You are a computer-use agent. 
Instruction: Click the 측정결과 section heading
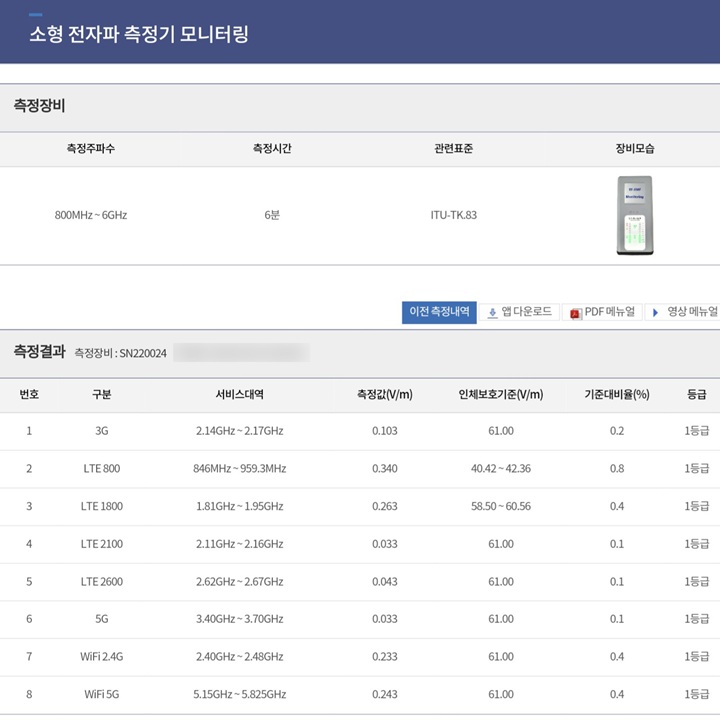click(x=39, y=352)
